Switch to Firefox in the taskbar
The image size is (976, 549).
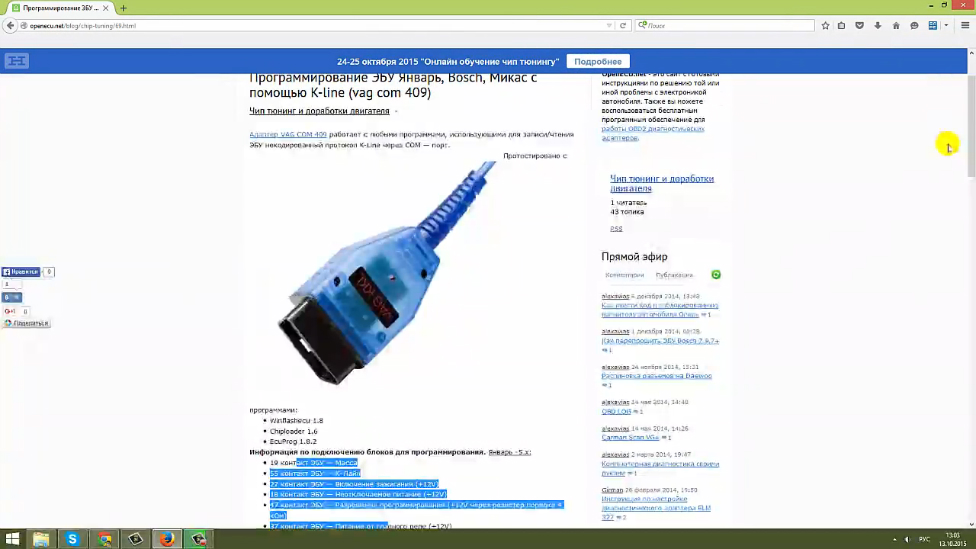click(167, 539)
